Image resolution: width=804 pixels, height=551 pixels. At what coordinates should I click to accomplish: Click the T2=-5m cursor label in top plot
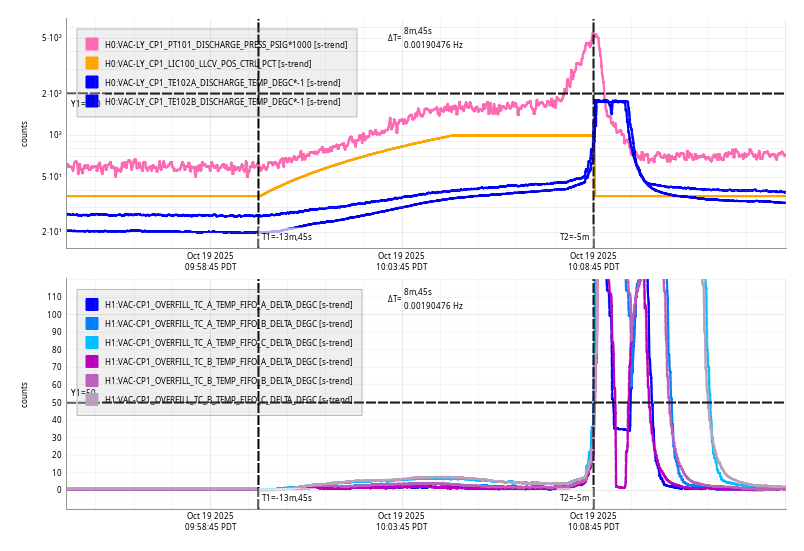coord(574,237)
